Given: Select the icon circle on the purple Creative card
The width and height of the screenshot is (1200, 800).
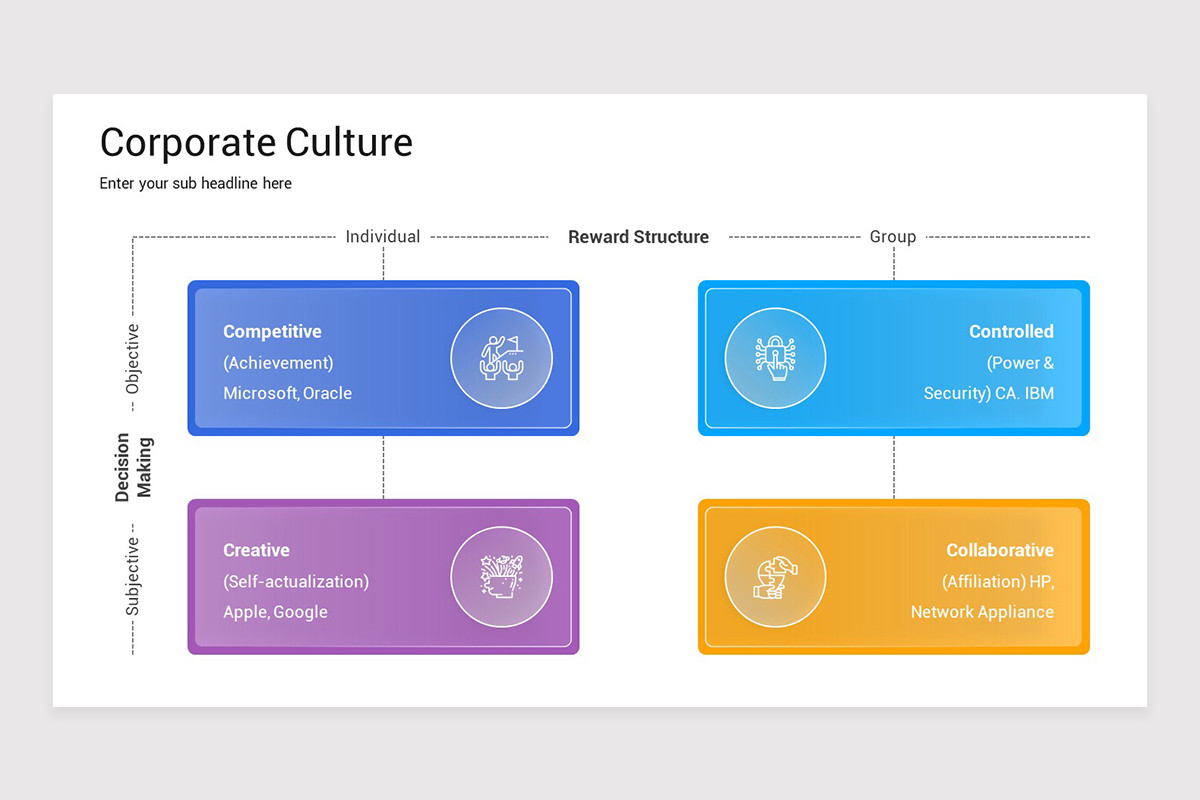Looking at the screenshot, I should pos(502,576).
